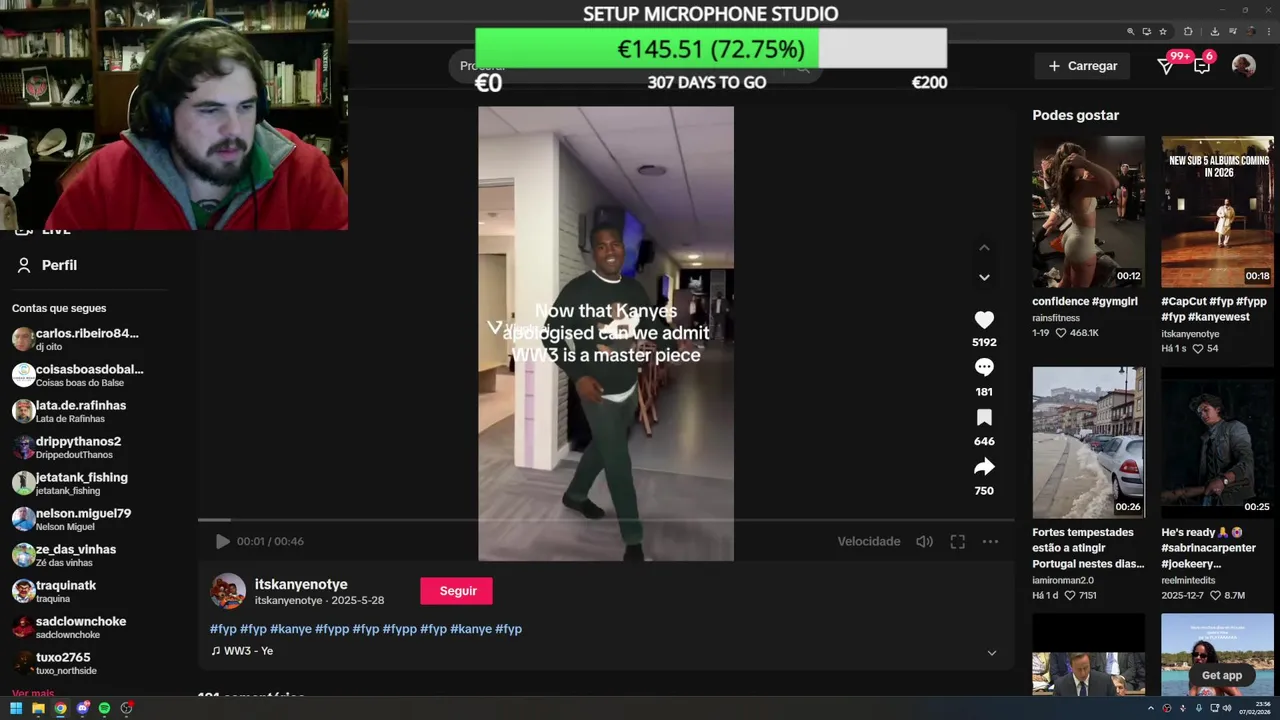The image size is (1280, 720).
Task: Open comments via the speech bubble icon
Action: [x=984, y=367]
